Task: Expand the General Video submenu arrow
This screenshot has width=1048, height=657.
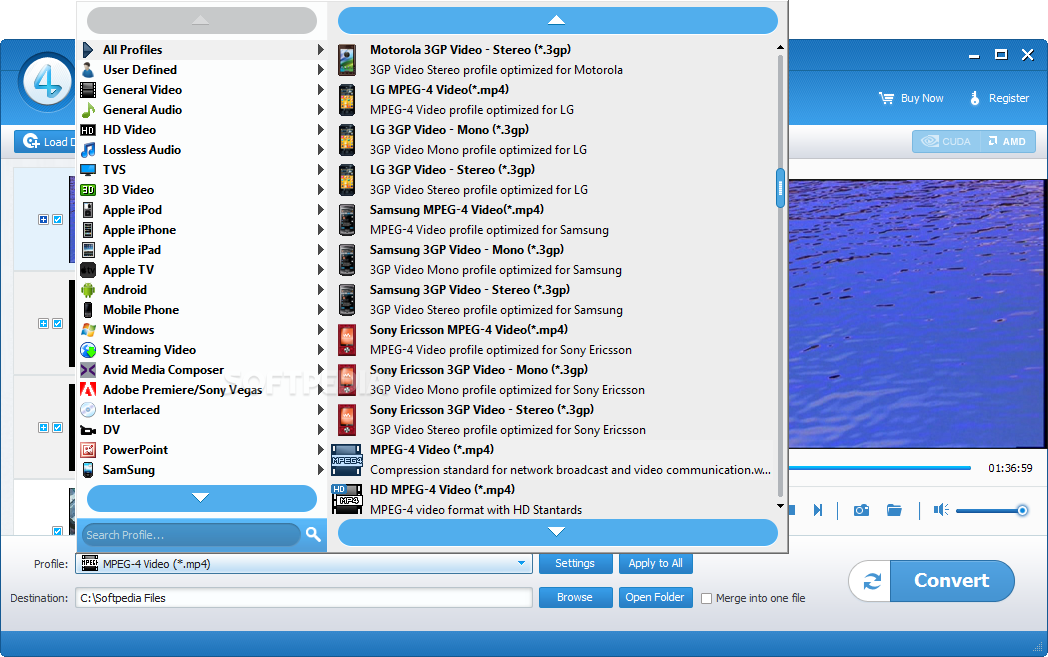Action: (x=321, y=90)
